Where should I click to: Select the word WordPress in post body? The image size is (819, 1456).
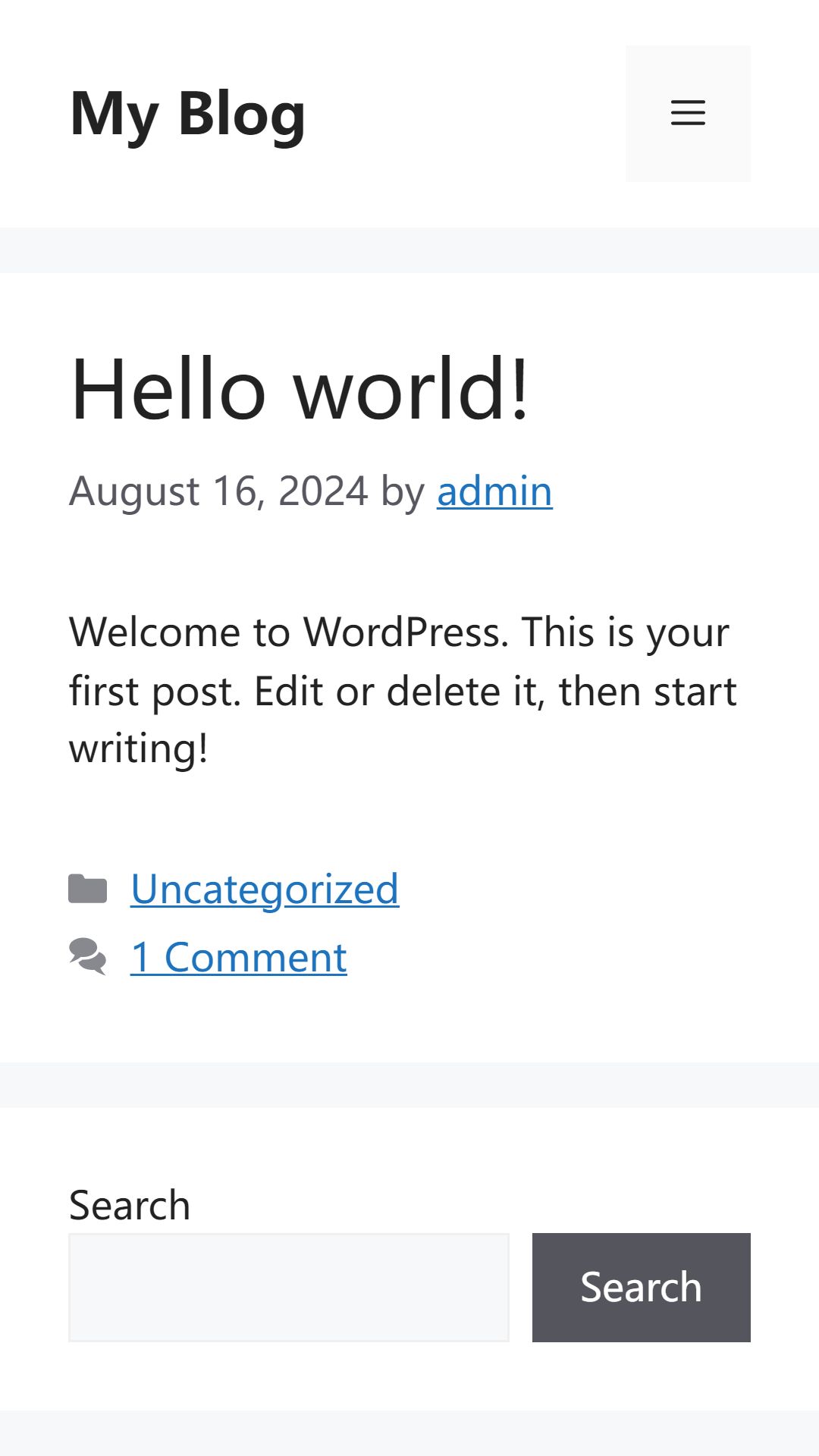406,632
